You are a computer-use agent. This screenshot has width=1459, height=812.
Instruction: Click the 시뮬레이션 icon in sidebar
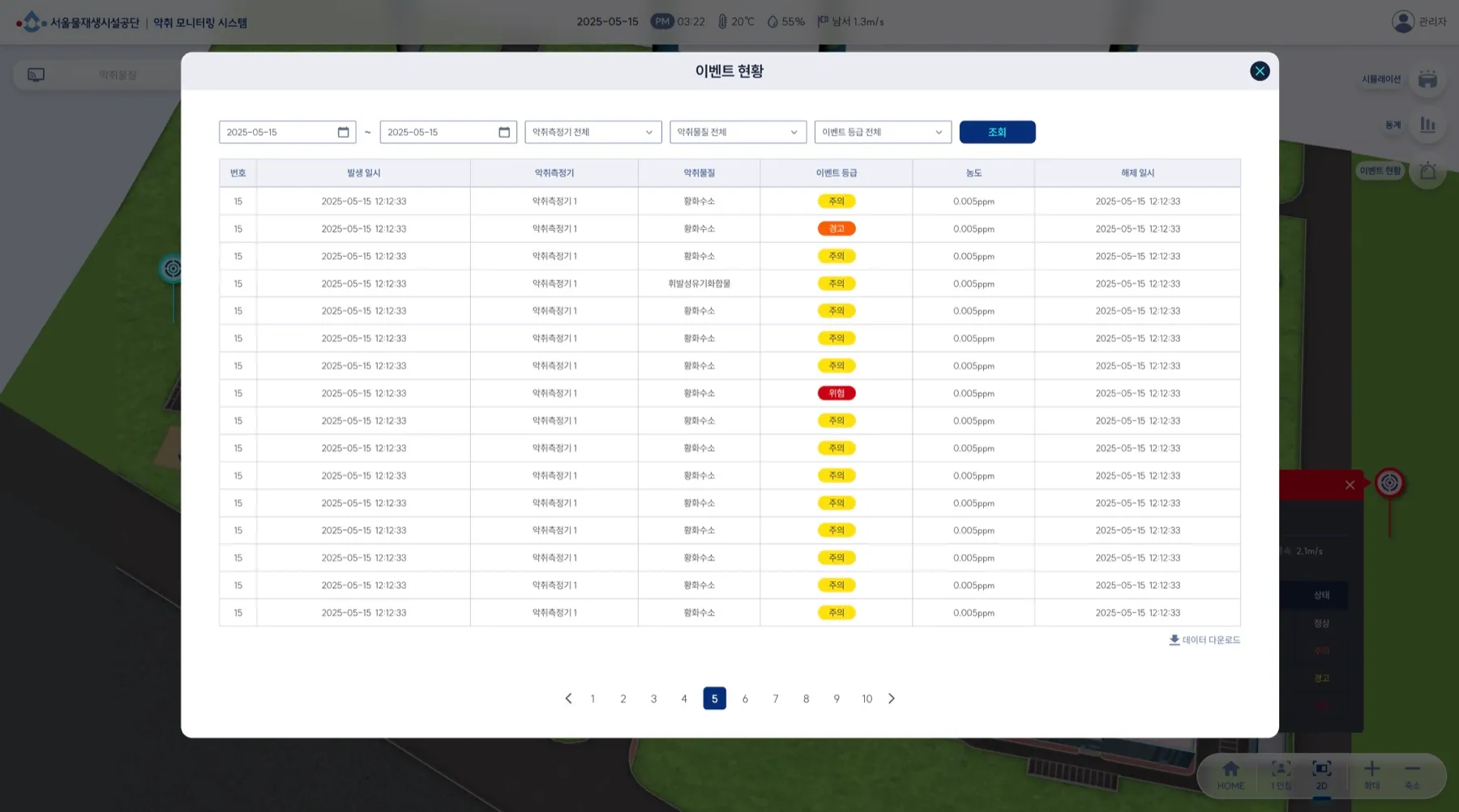click(x=1427, y=79)
